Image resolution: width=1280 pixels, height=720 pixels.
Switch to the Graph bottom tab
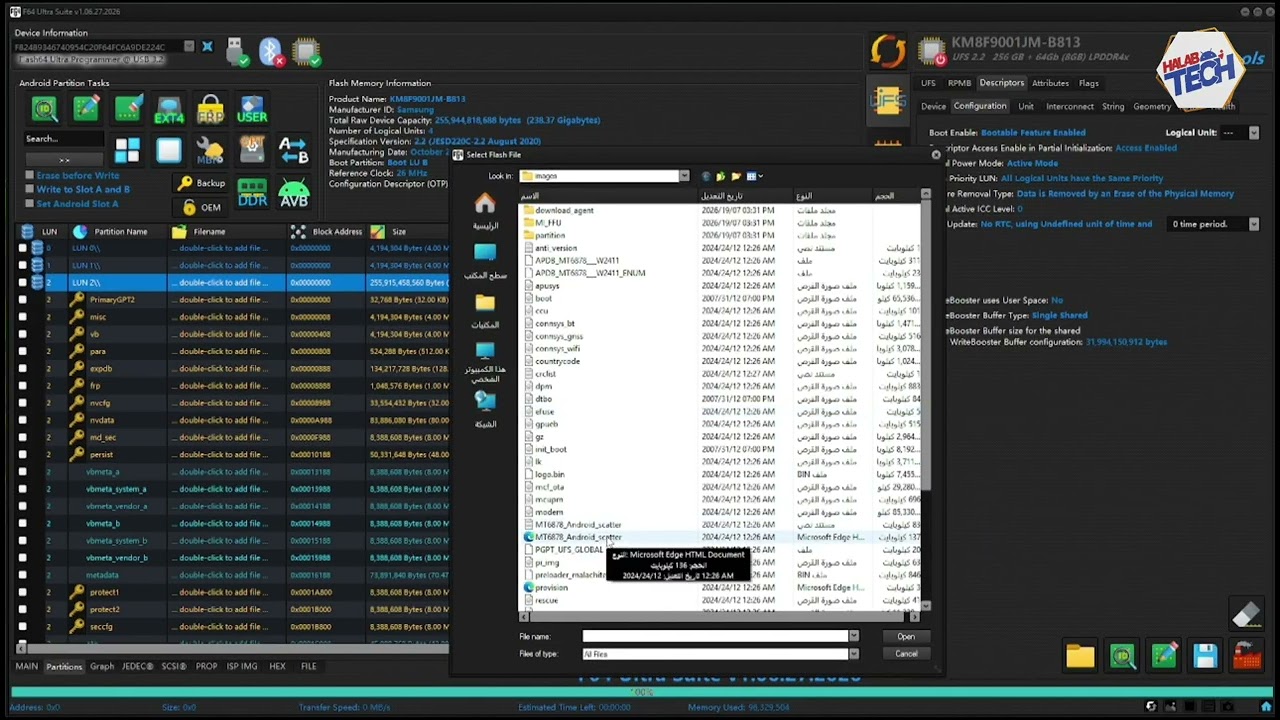click(x=102, y=666)
